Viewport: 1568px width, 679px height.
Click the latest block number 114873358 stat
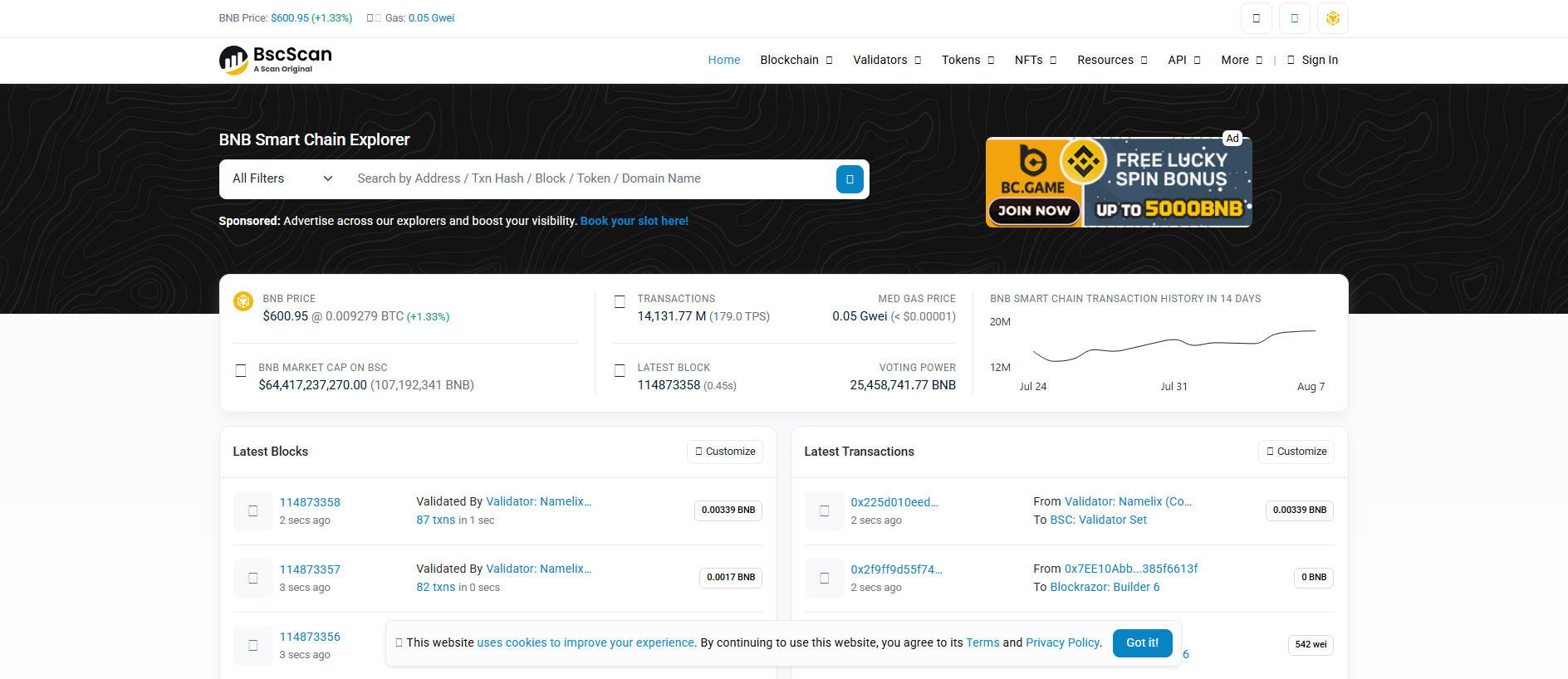pos(669,385)
